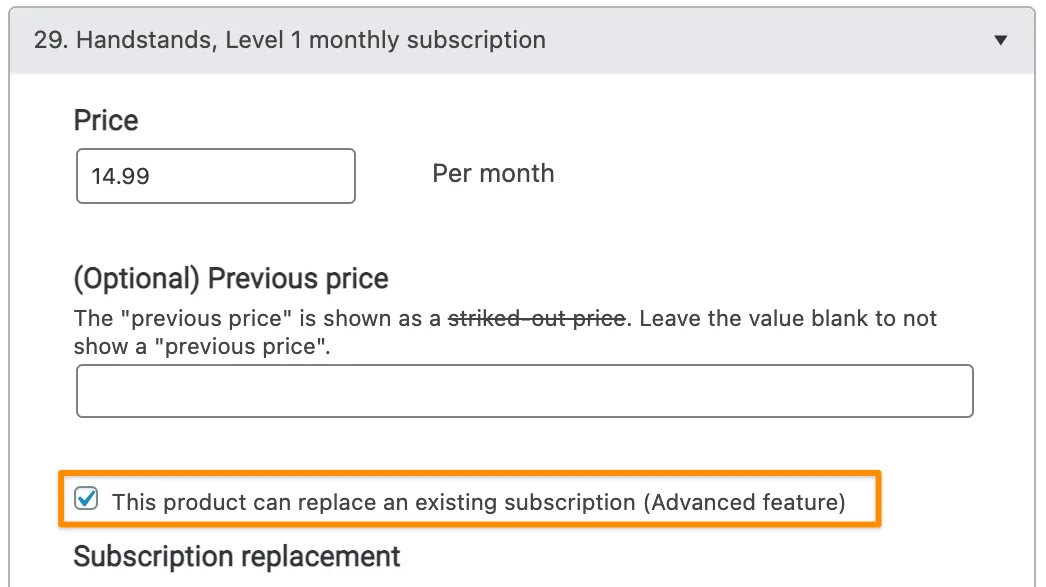Click the '(Optional) Previous price' heading

click(231, 278)
